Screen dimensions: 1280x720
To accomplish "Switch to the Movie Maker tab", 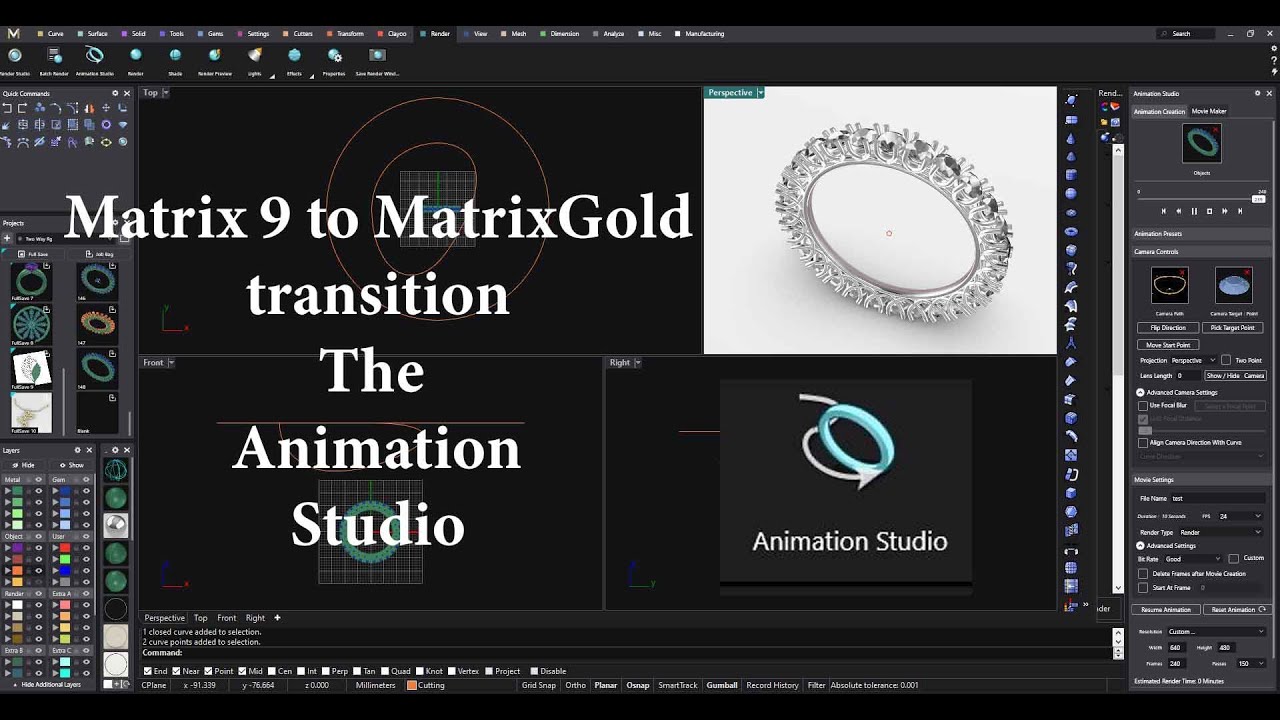I will coord(1209,111).
